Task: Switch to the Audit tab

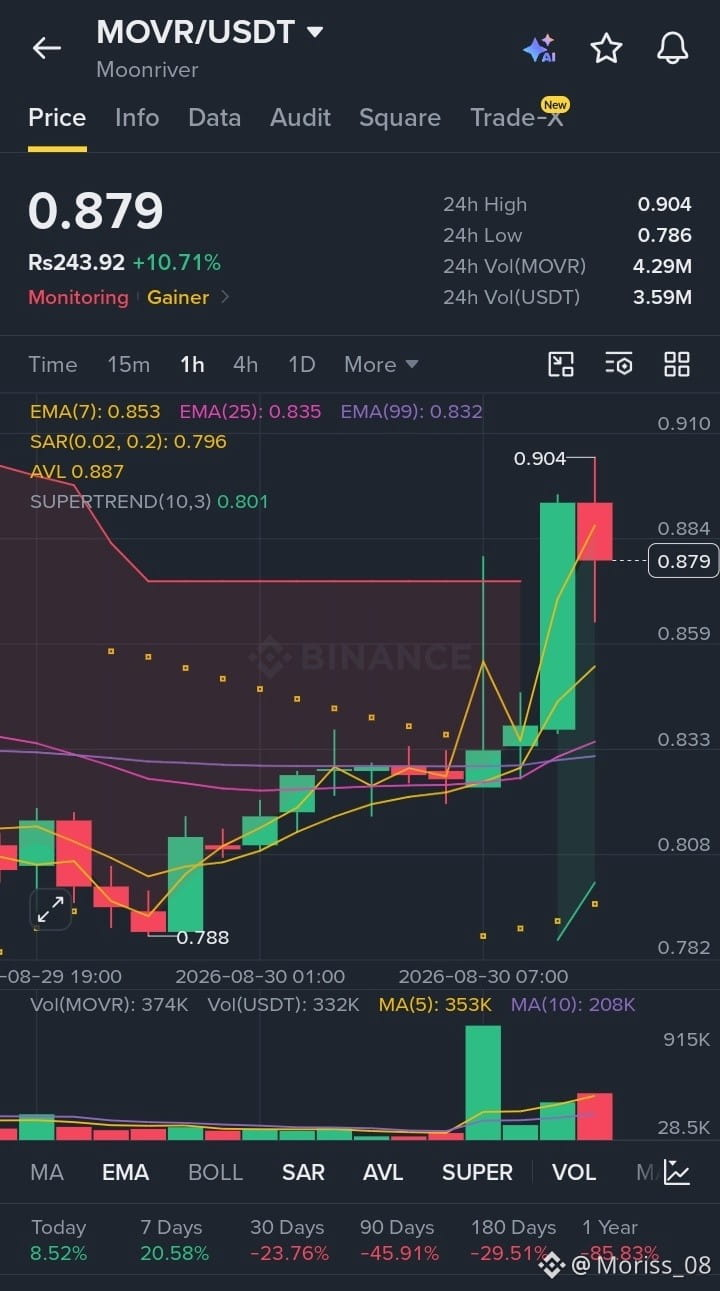Action: click(300, 118)
